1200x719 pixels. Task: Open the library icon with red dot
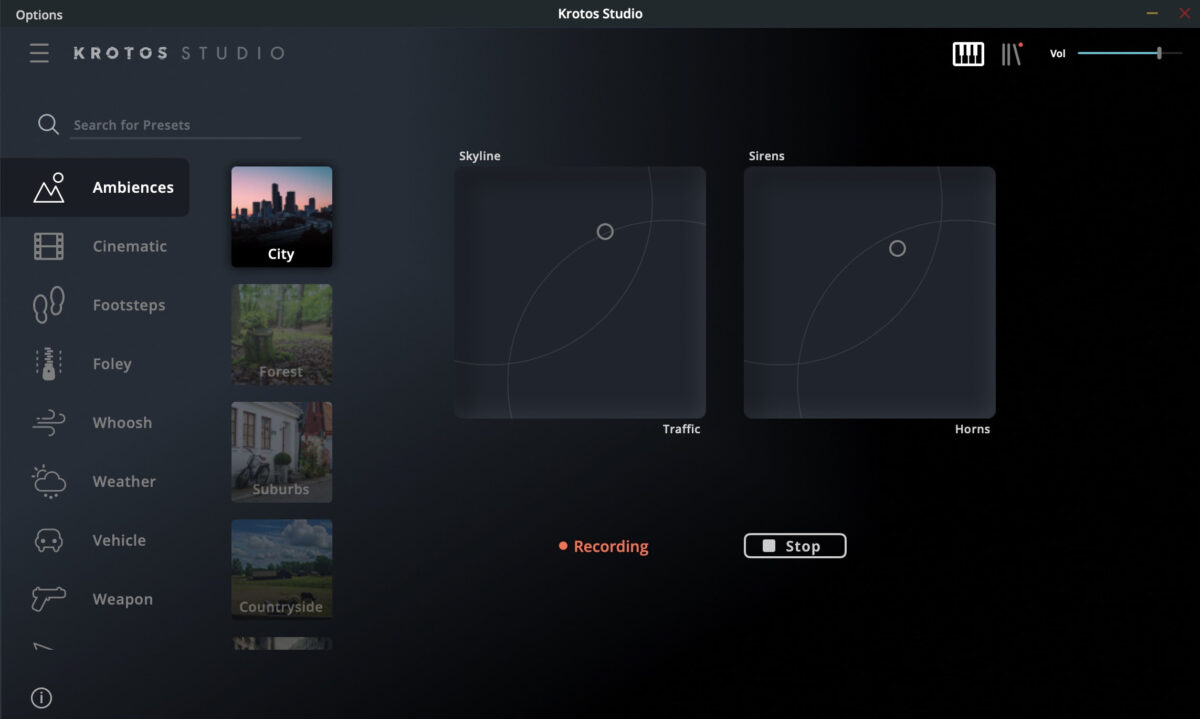point(1012,54)
